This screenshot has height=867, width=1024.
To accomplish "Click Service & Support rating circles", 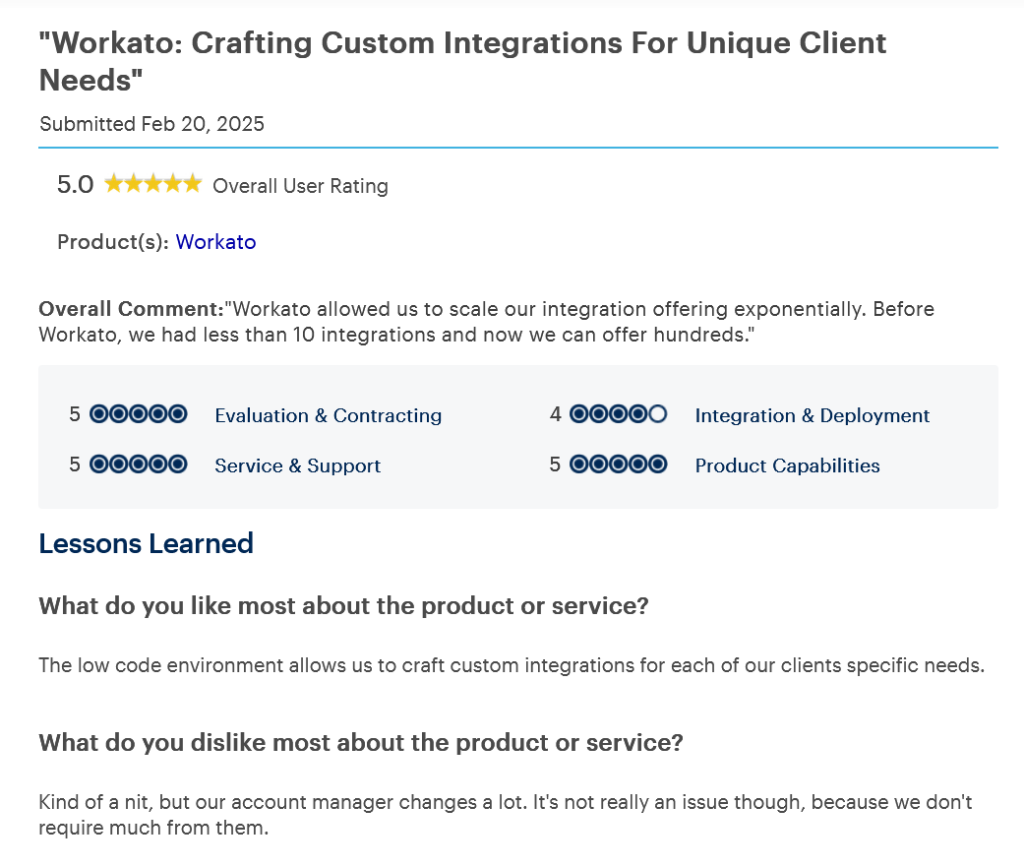I will point(138,465).
